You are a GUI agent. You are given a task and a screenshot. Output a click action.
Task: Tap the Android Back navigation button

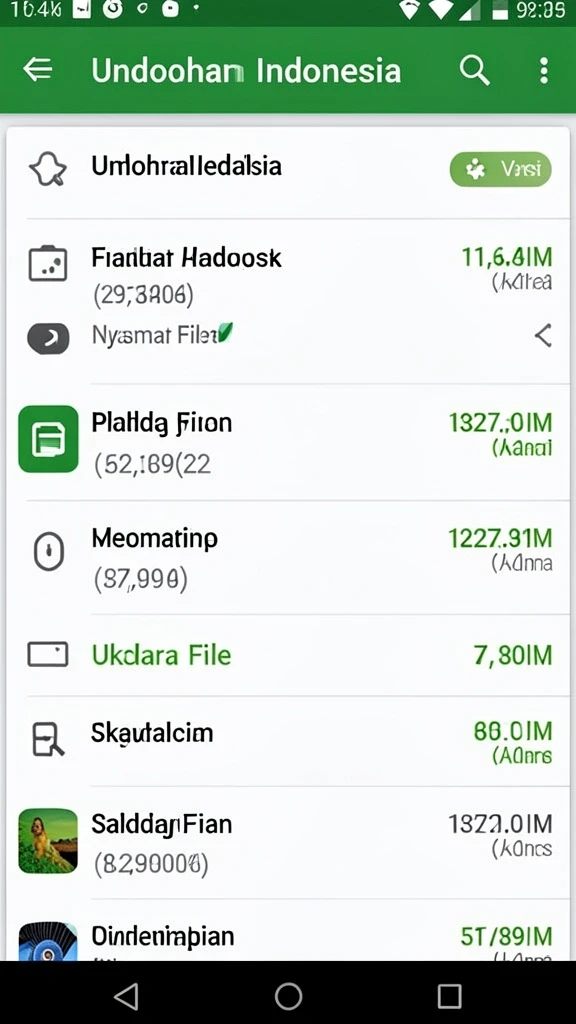click(126, 997)
